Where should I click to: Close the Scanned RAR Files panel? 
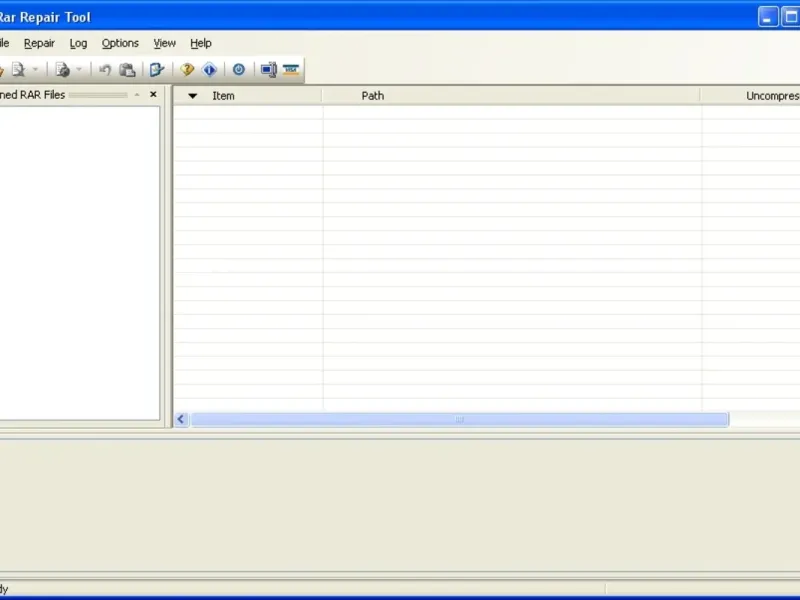[x=153, y=94]
